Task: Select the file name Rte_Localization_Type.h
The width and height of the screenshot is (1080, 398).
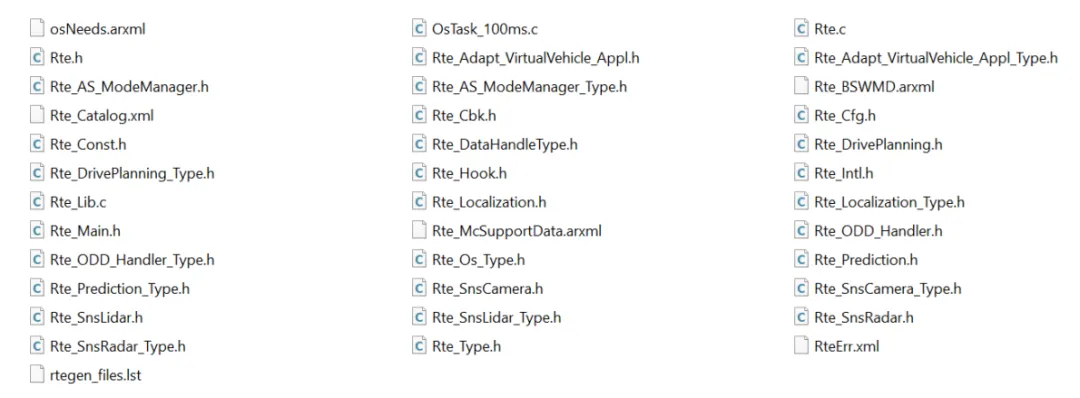Action: click(x=889, y=202)
